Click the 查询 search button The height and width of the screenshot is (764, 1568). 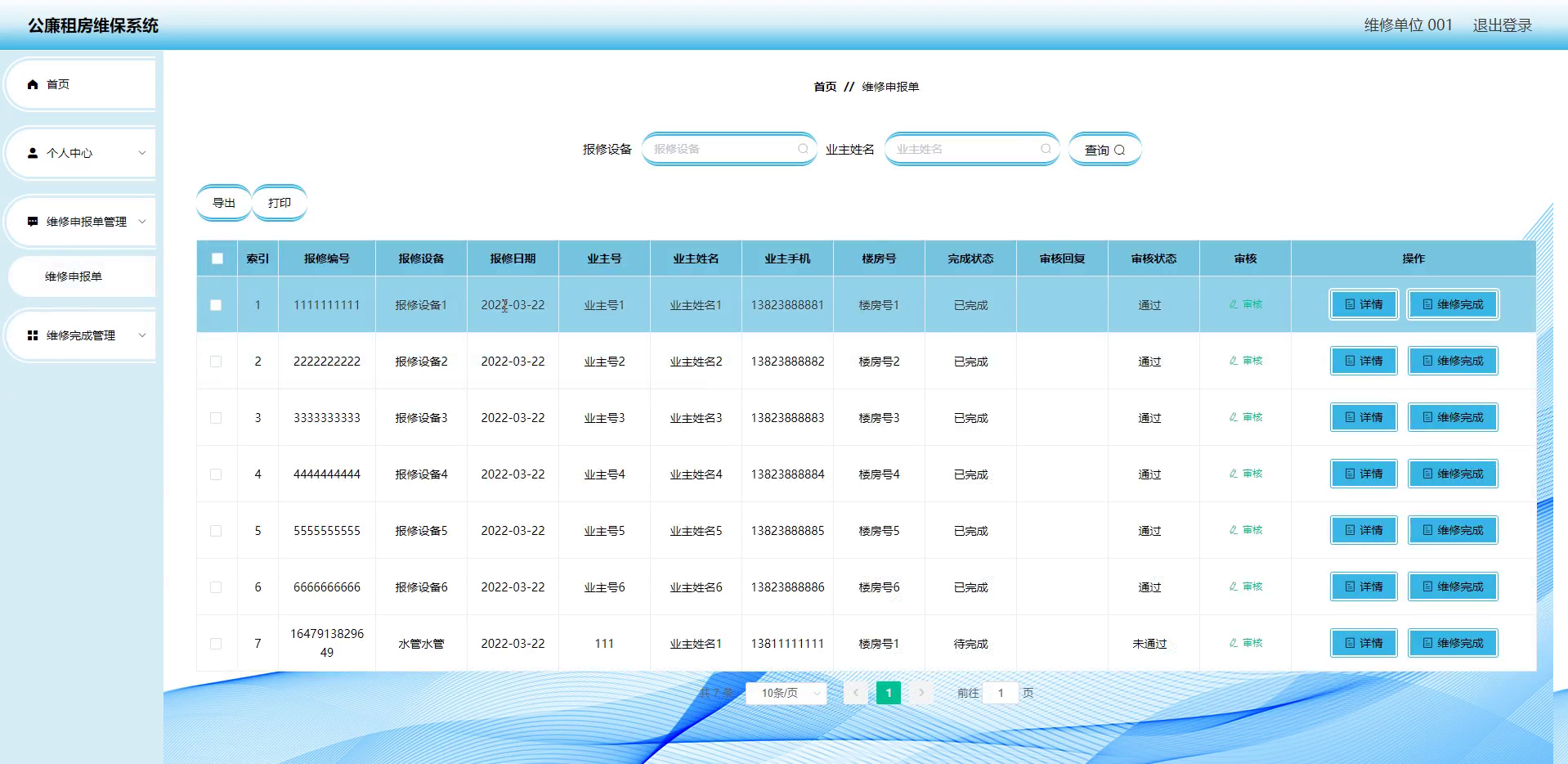(x=1105, y=150)
